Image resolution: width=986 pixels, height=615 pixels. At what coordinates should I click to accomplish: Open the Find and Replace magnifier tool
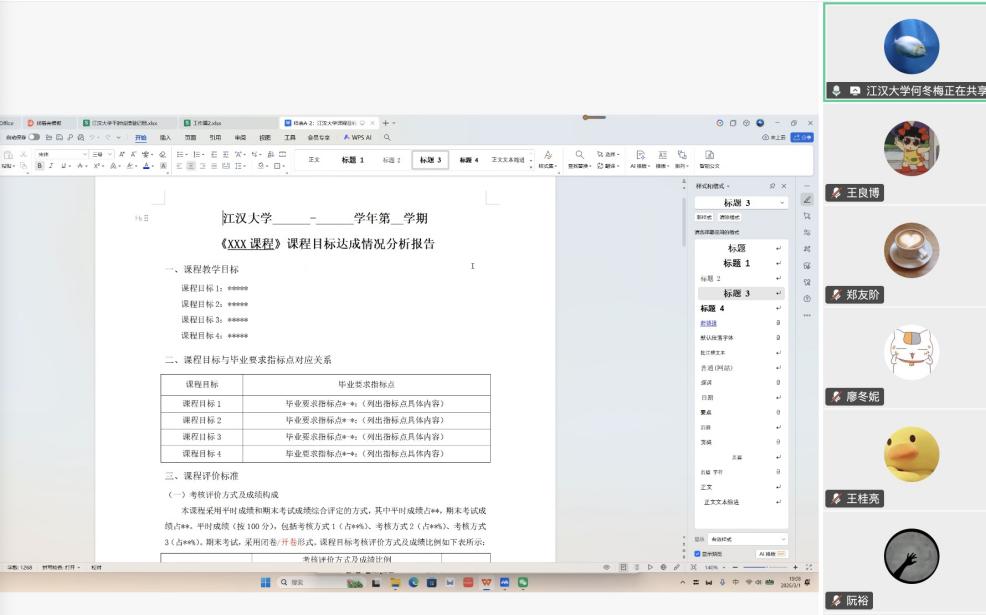point(579,155)
